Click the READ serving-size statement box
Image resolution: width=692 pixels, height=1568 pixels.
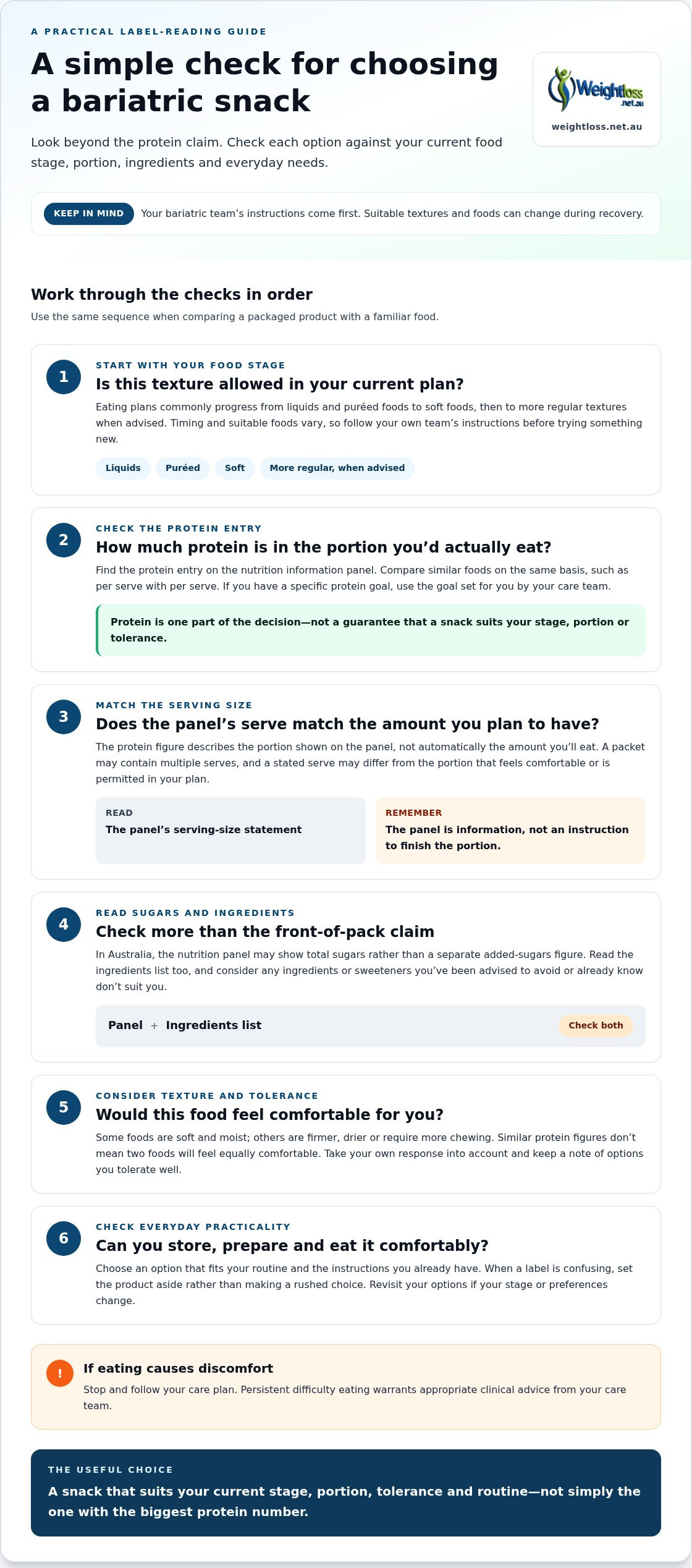coord(230,831)
